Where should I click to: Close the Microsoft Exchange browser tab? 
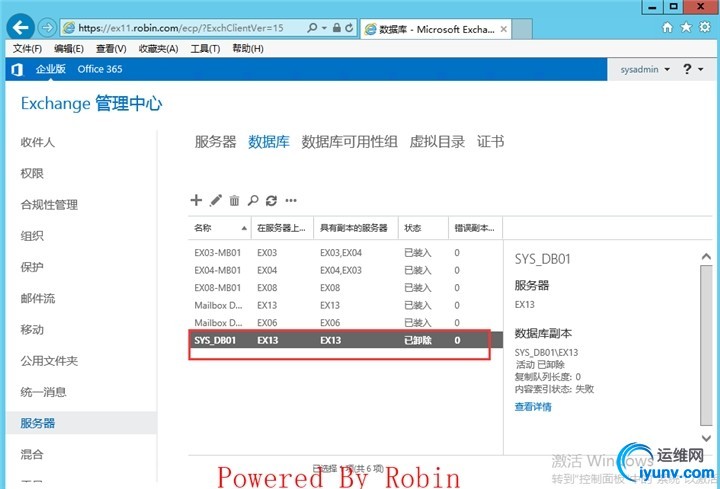[504, 29]
